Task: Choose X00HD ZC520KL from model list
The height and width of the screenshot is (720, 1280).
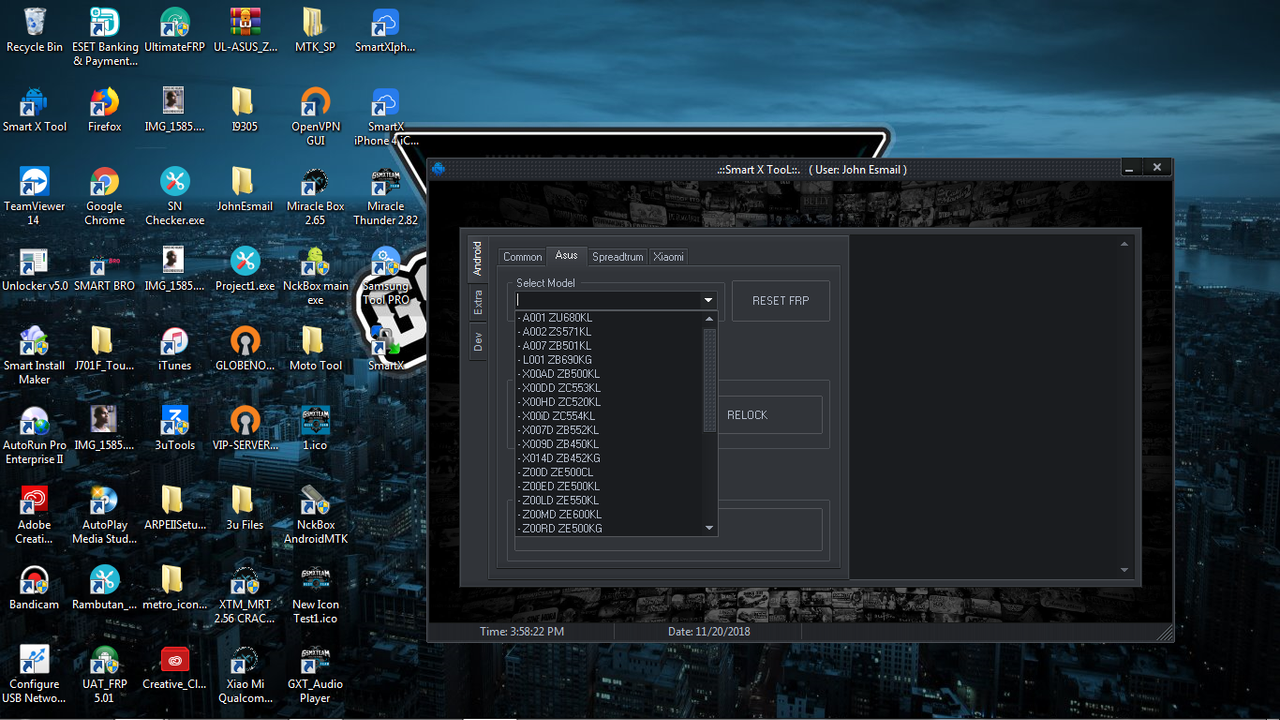Action: click(x=609, y=402)
